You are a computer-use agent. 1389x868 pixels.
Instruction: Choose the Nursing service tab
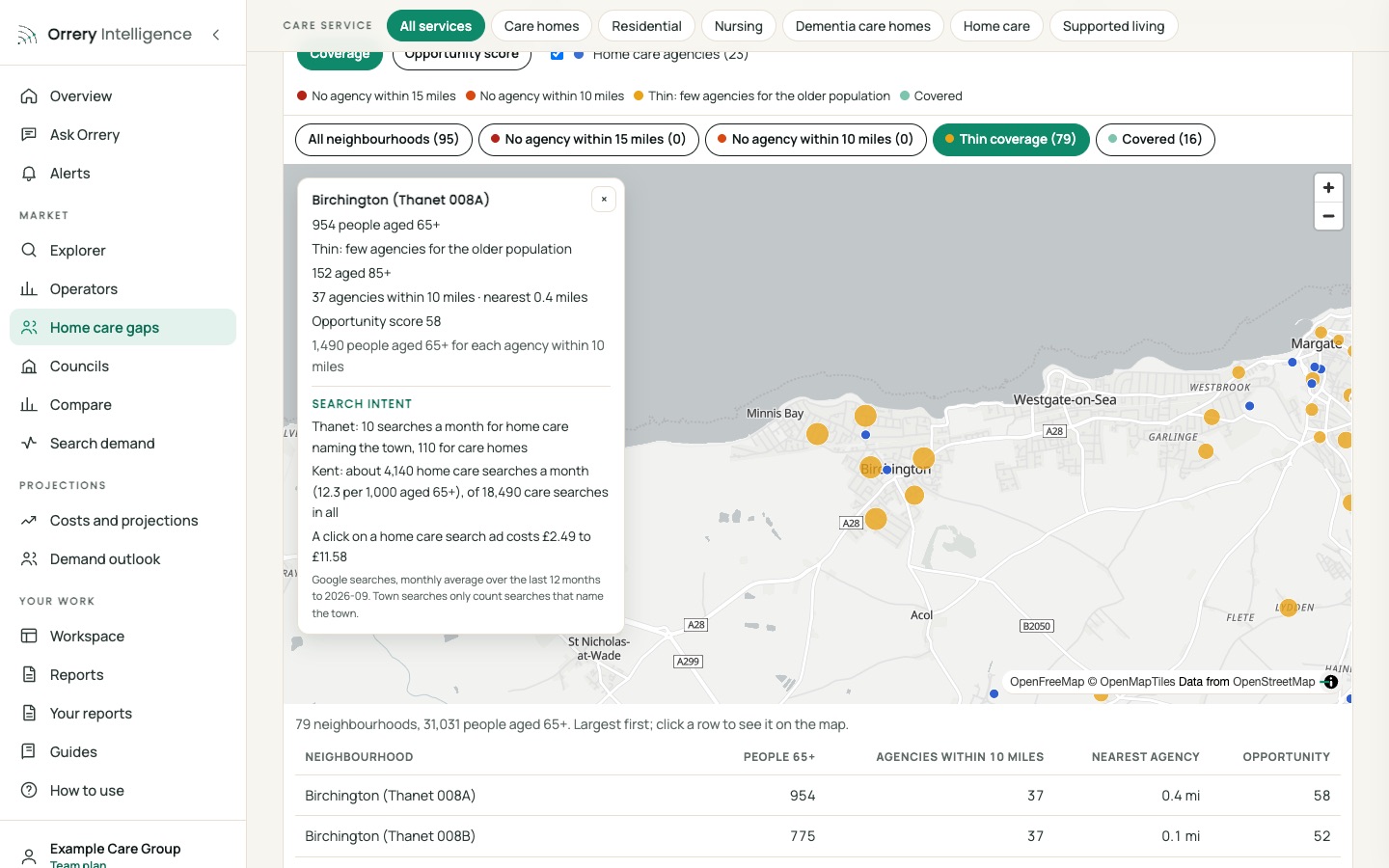coord(739,26)
